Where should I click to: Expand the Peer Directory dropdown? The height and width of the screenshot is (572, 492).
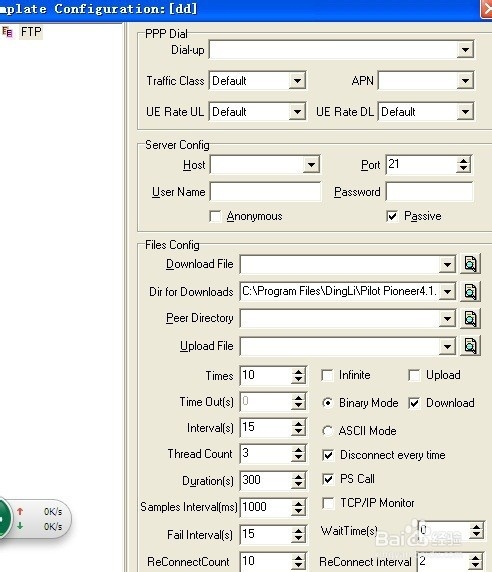[x=447, y=318]
